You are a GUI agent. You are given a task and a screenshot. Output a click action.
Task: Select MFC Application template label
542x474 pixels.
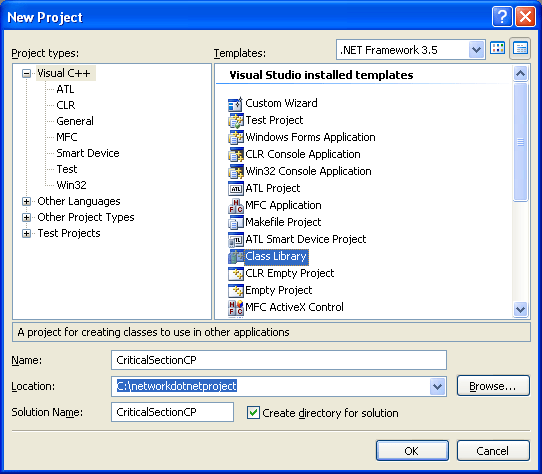[283, 205]
